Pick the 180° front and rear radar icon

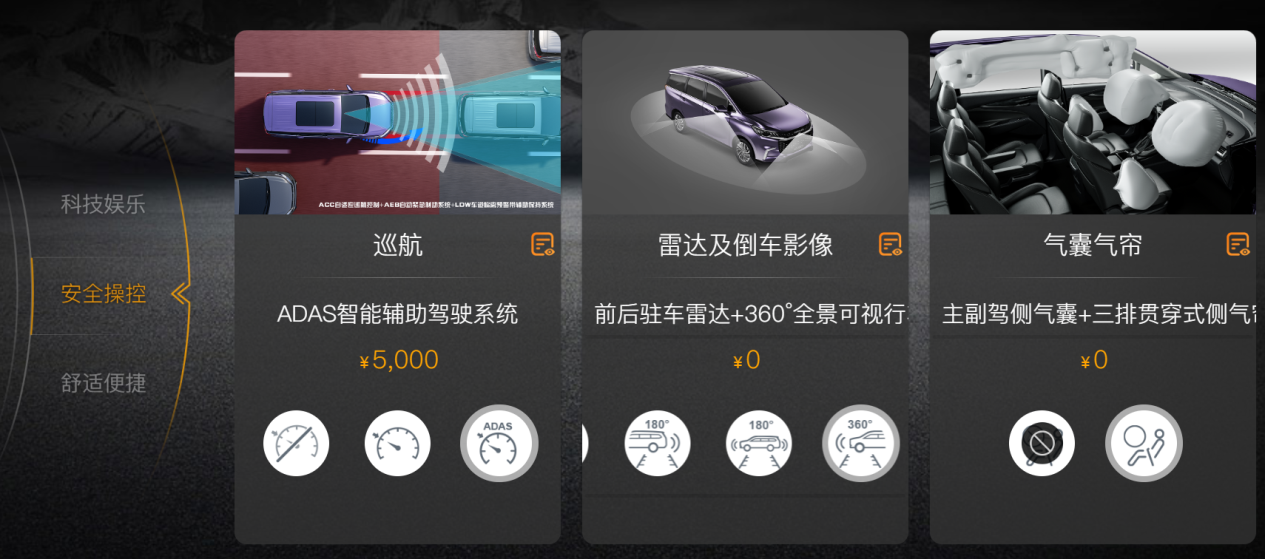click(759, 443)
